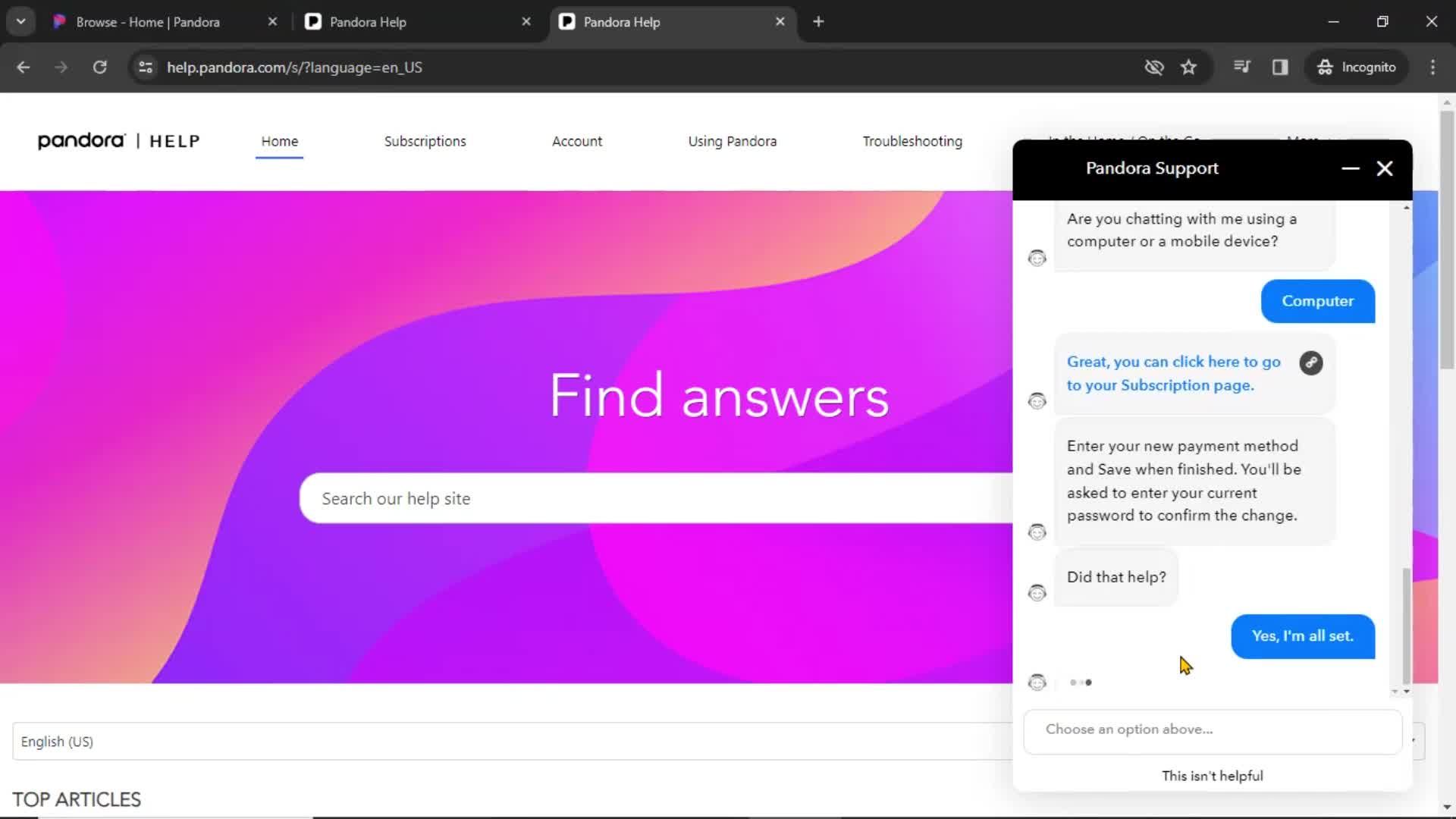Click the page vertical scrollbar thumb
The height and width of the screenshot is (819, 1456).
click(x=1447, y=240)
